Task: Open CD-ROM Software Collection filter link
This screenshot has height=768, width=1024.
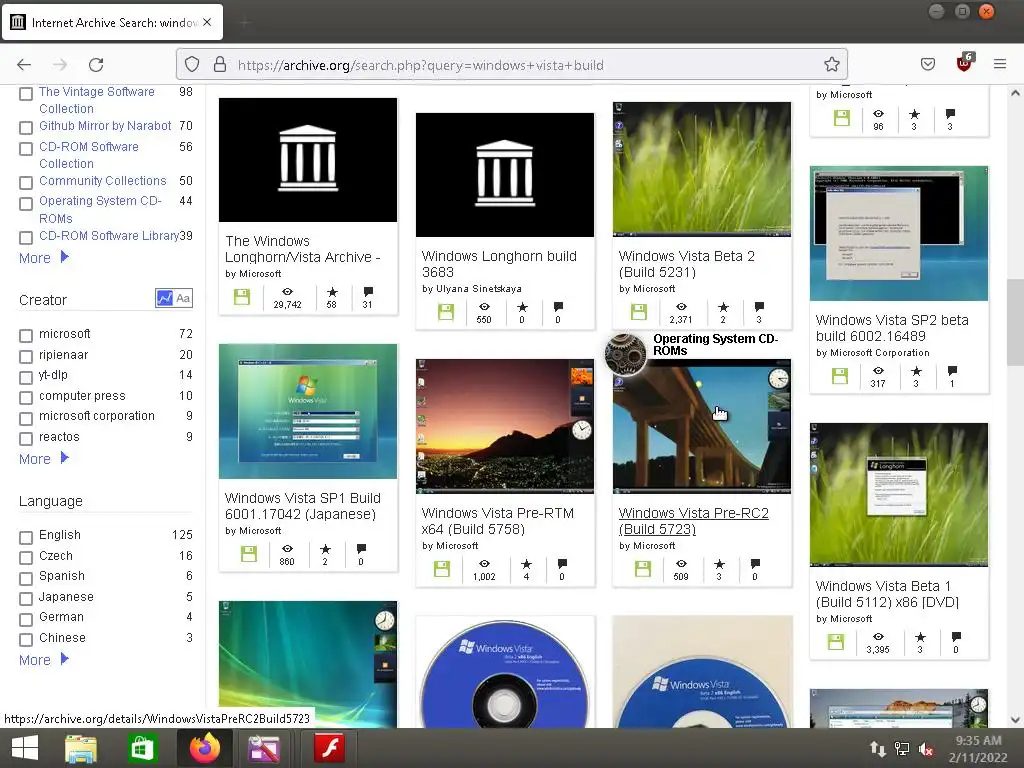Action: coord(89,155)
